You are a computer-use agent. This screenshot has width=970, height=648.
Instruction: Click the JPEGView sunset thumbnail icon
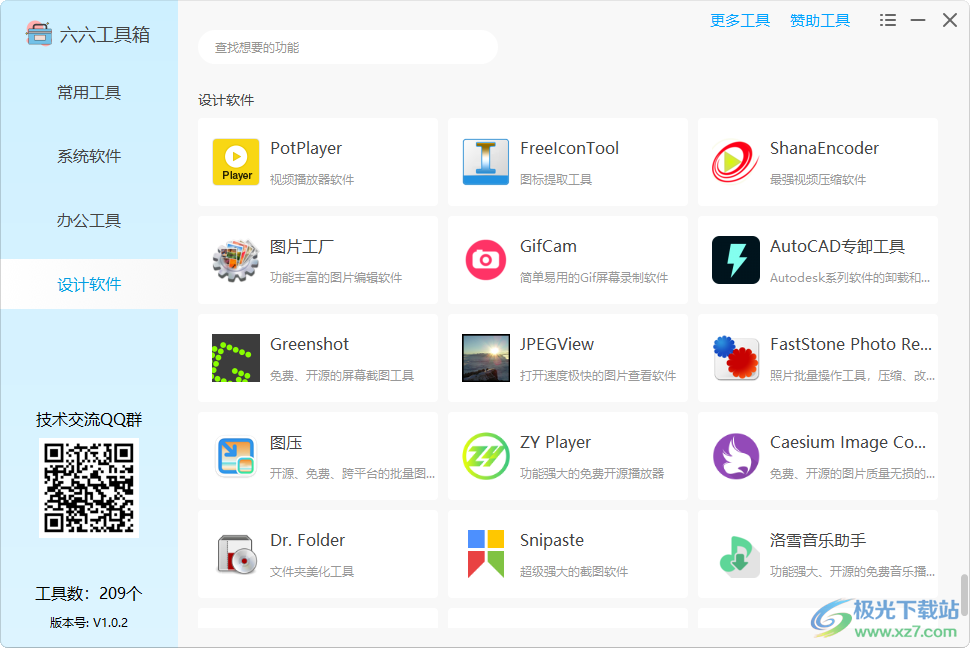tap(486, 358)
